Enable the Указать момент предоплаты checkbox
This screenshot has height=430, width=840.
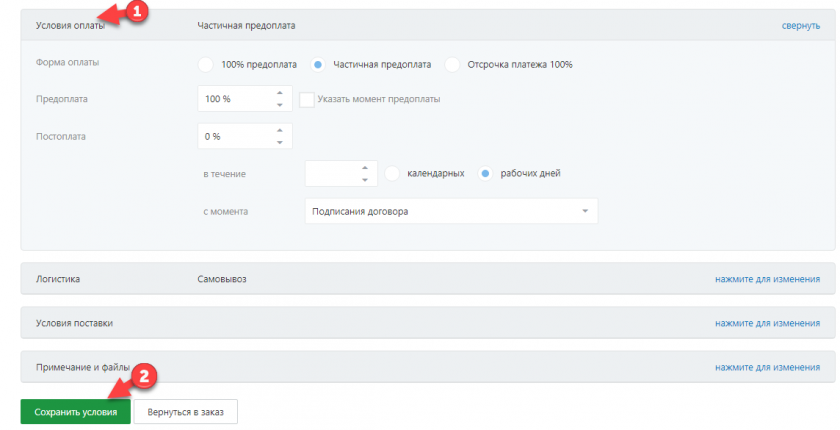[308, 99]
